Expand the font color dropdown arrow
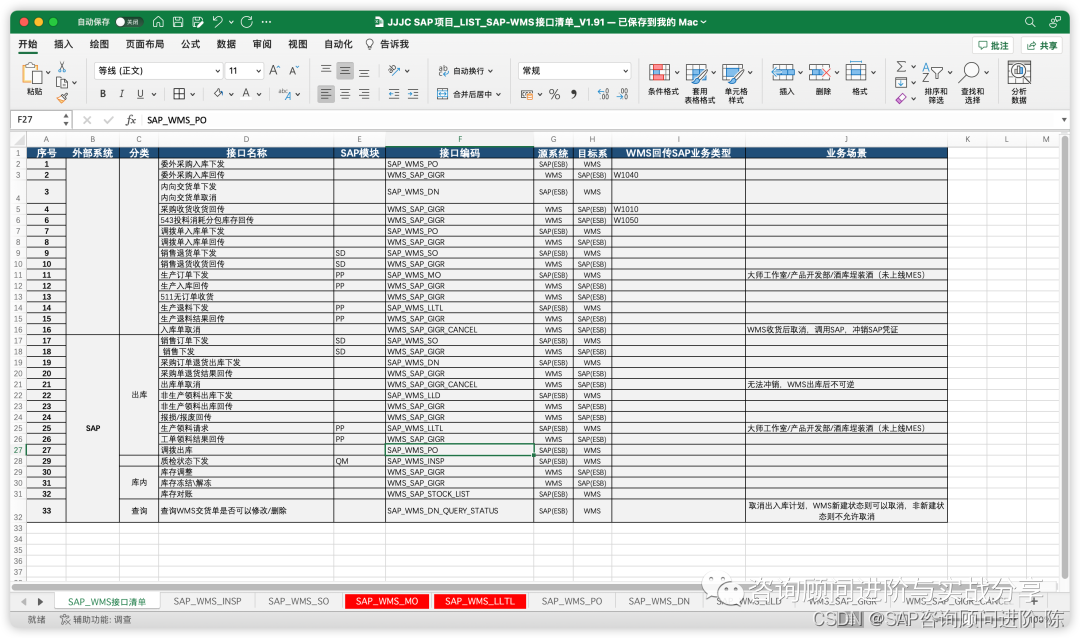This screenshot has height=638, width=1080. tap(259, 94)
